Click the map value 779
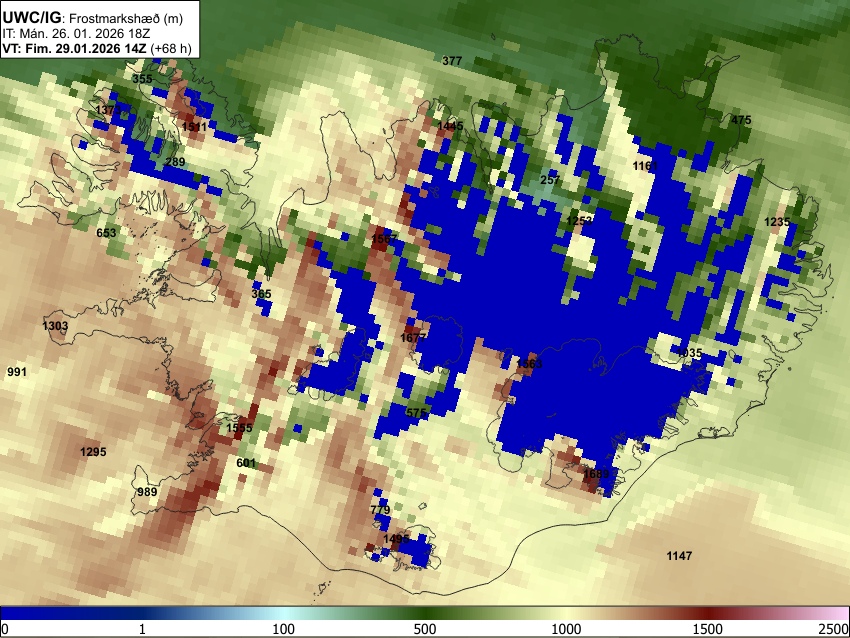850x638 pixels. coord(381,510)
